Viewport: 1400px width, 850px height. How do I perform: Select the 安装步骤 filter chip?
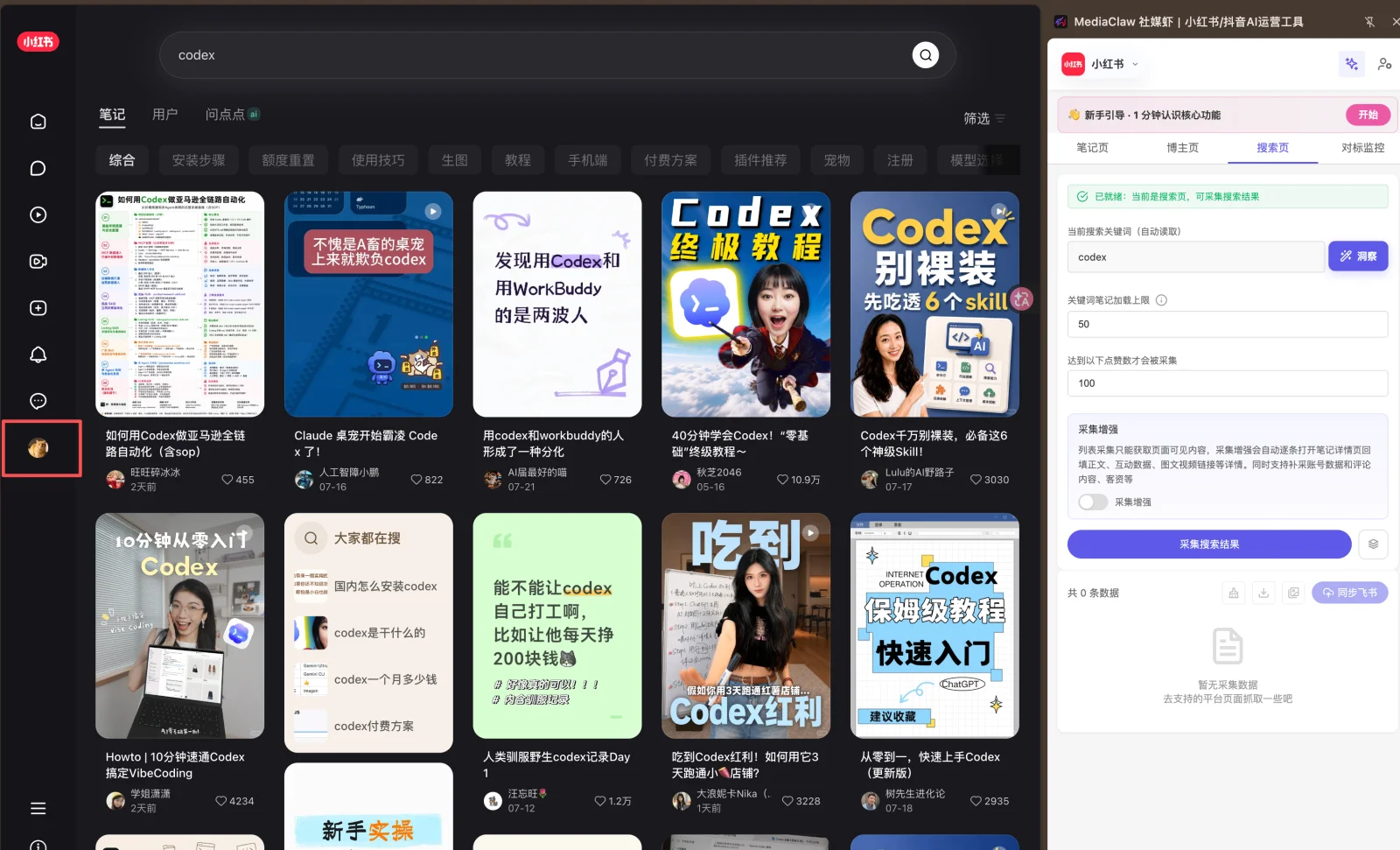click(199, 160)
